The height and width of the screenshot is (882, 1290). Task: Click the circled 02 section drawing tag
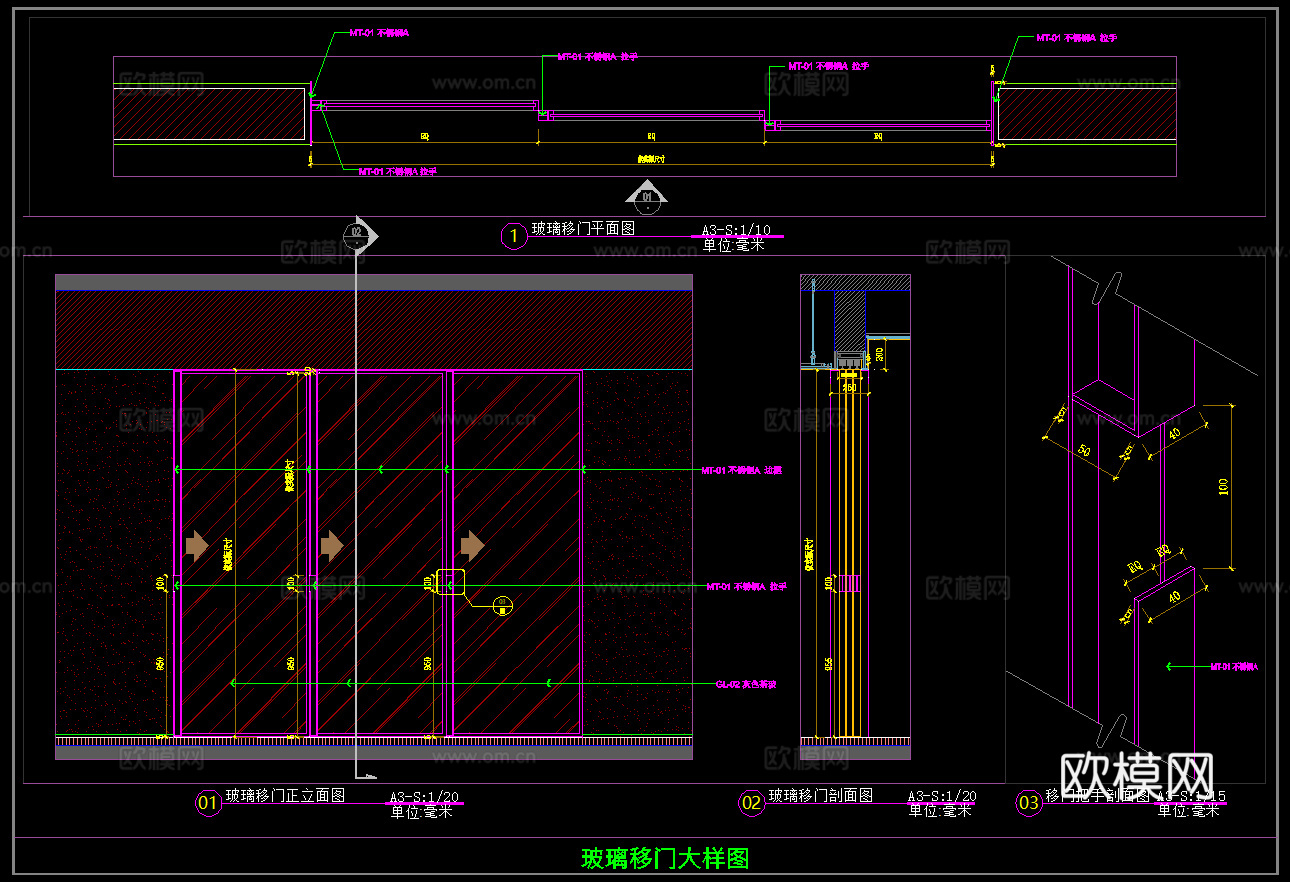pos(751,802)
